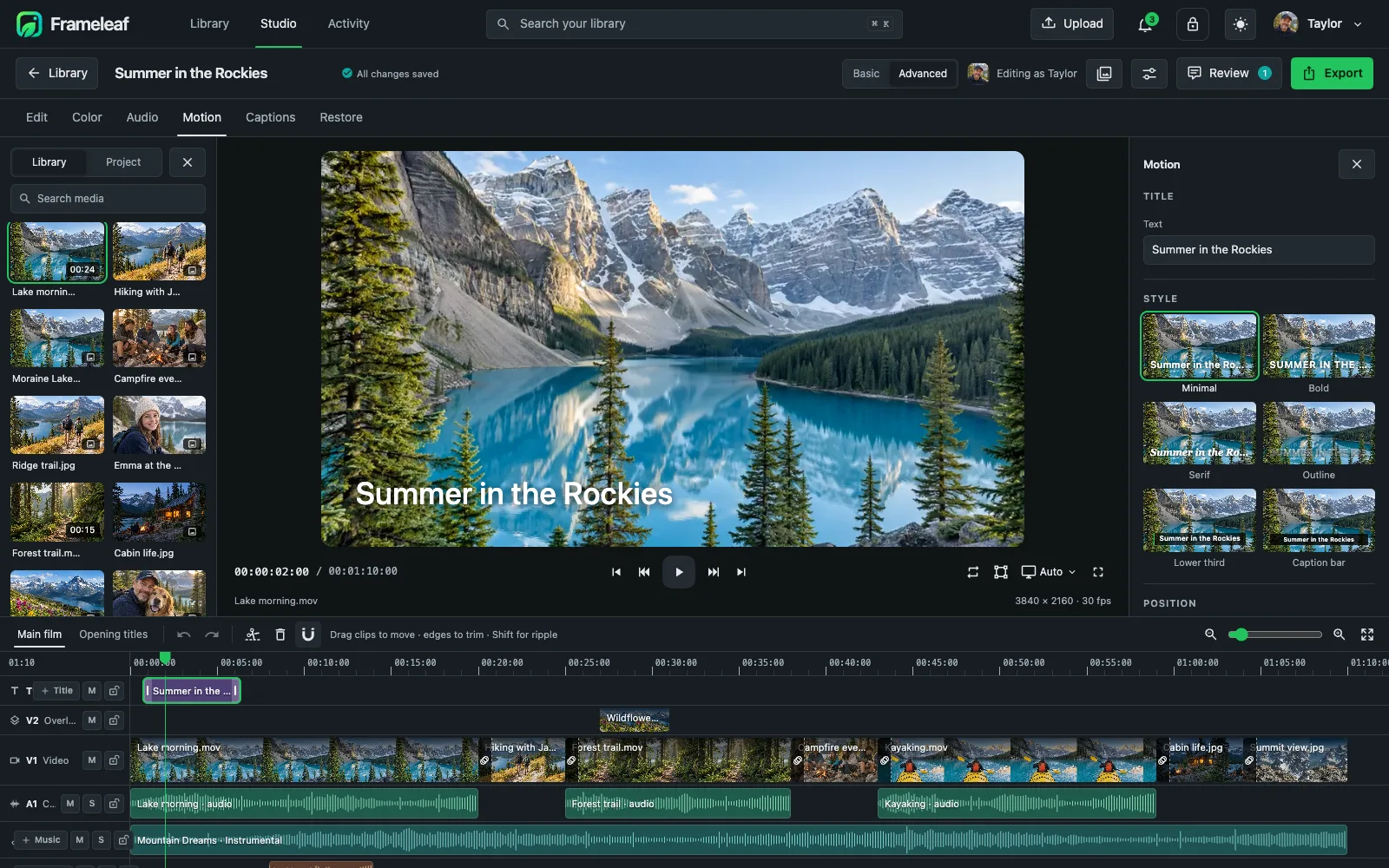Screen dimensions: 1389x868
Task: Open the Review panel
Action: click(x=1228, y=74)
